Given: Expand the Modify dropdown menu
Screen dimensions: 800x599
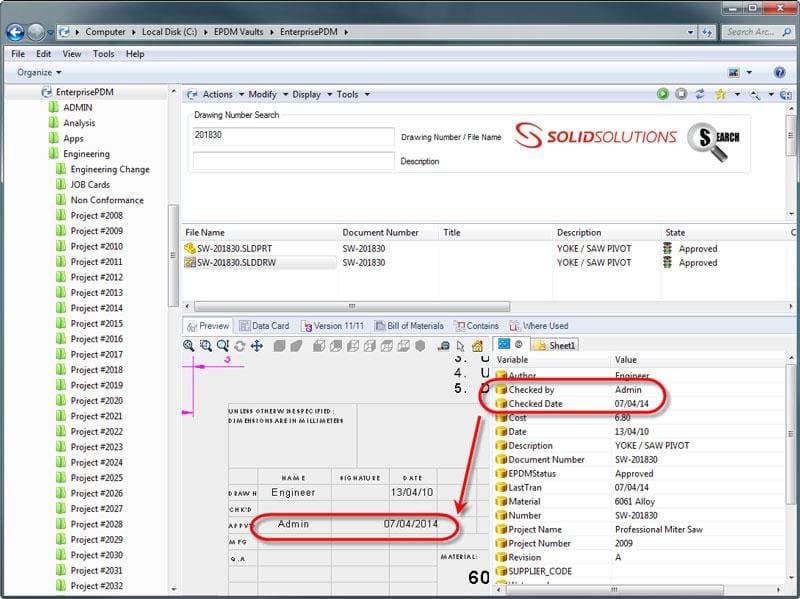Looking at the screenshot, I should pyautogui.click(x=266, y=95).
